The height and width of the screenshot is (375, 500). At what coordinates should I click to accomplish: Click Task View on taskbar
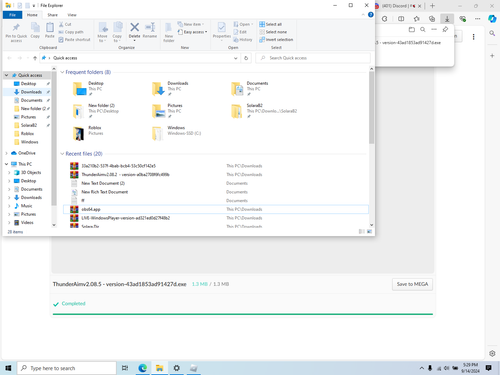coord(125,368)
